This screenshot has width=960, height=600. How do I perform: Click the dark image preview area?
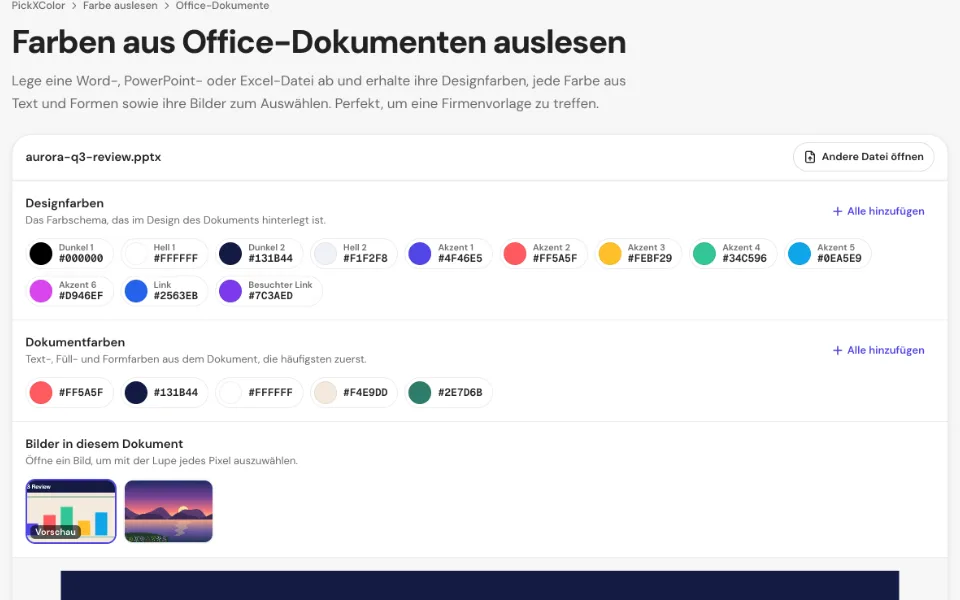[479, 585]
